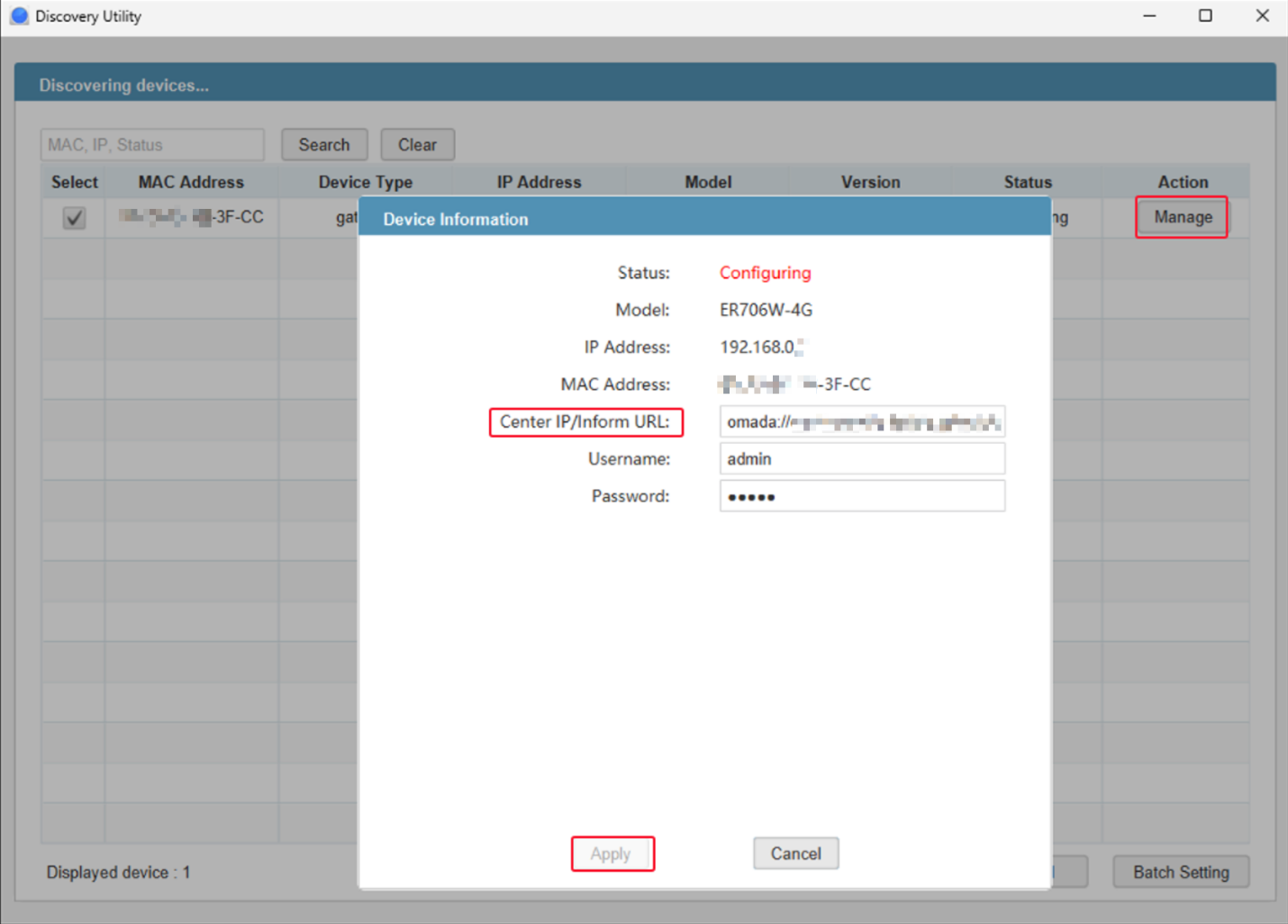Click the IP Address column header
This screenshot has width=1288, height=924.
(539, 182)
